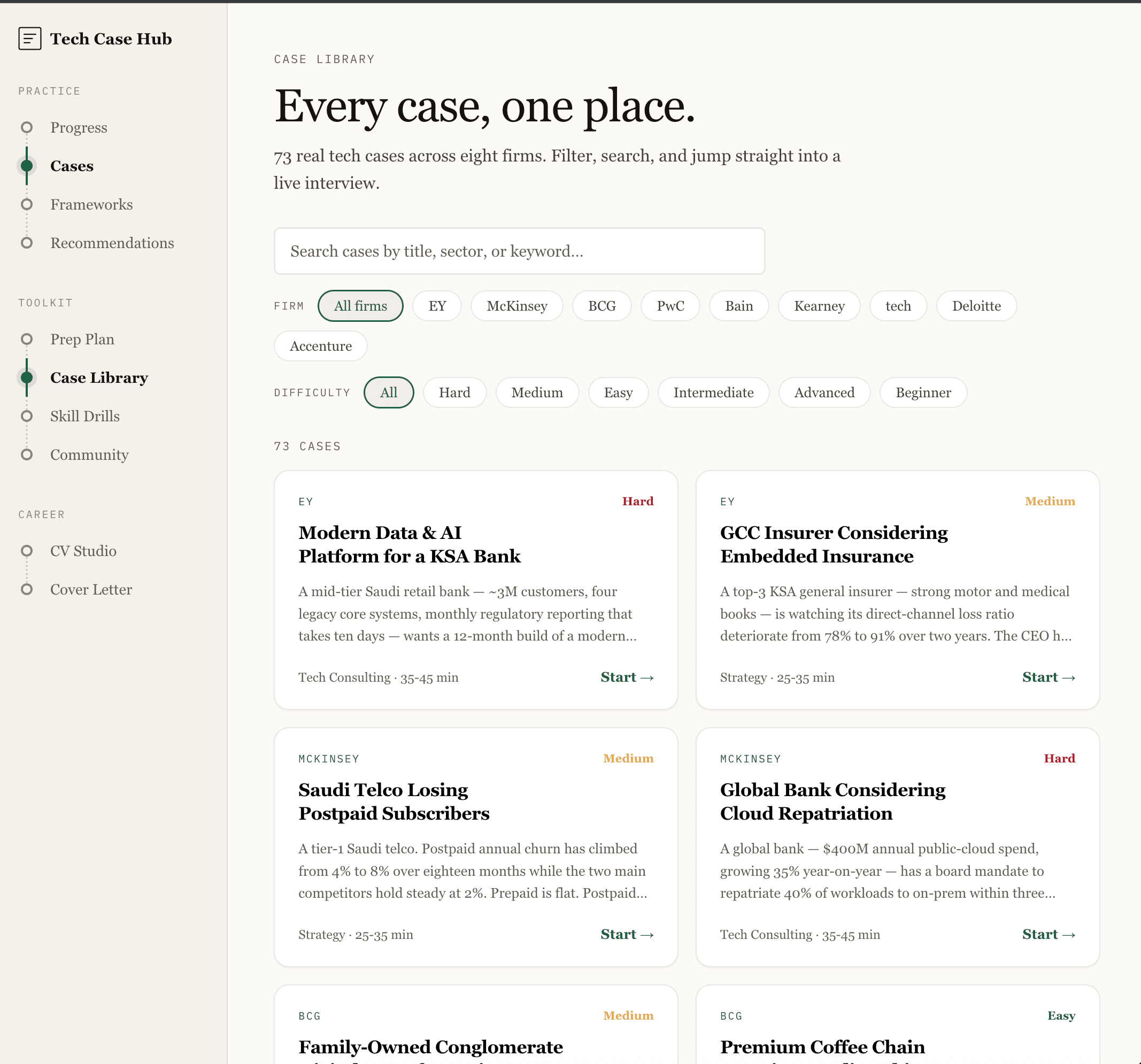The height and width of the screenshot is (1064, 1141).
Task: Navigate to Recommendations
Action: [x=112, y=243]
